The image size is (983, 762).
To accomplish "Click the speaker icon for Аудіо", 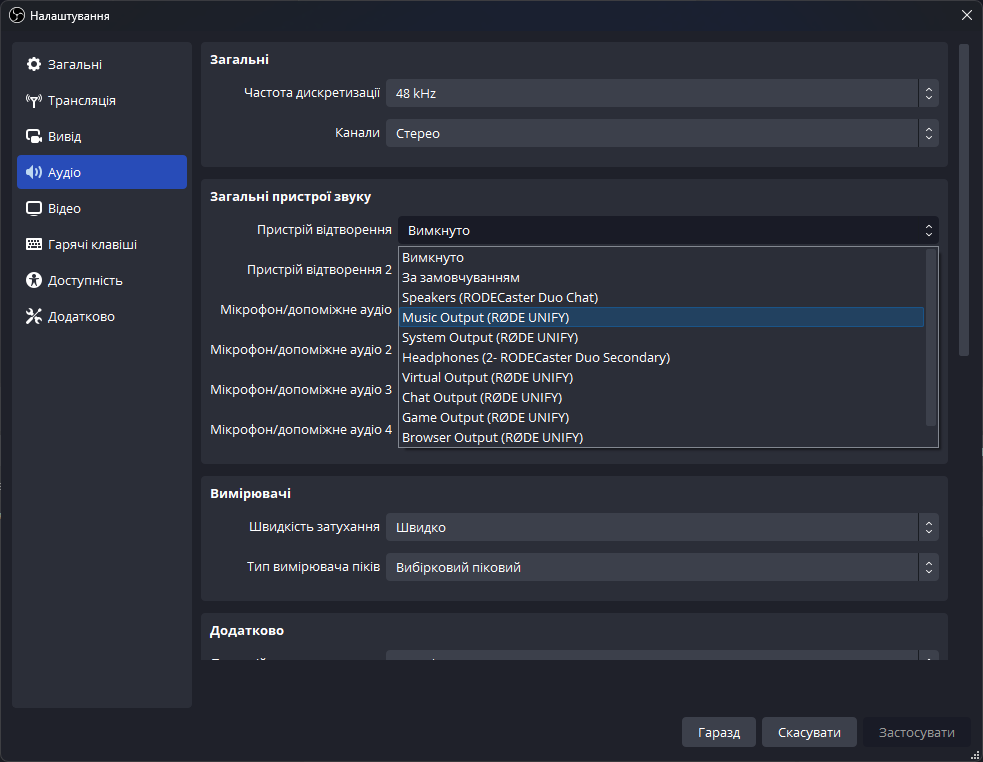I will [x=34, y=173].
